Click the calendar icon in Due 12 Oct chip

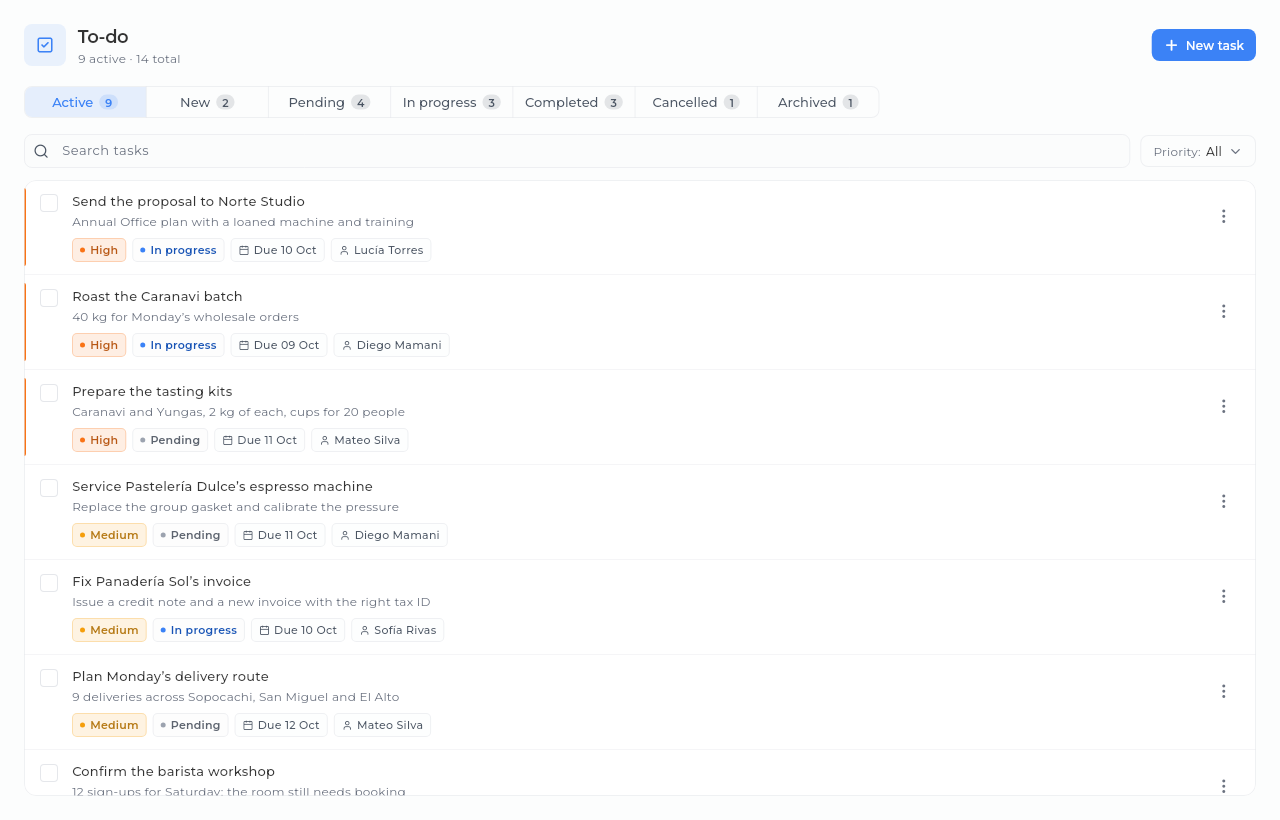248,725
